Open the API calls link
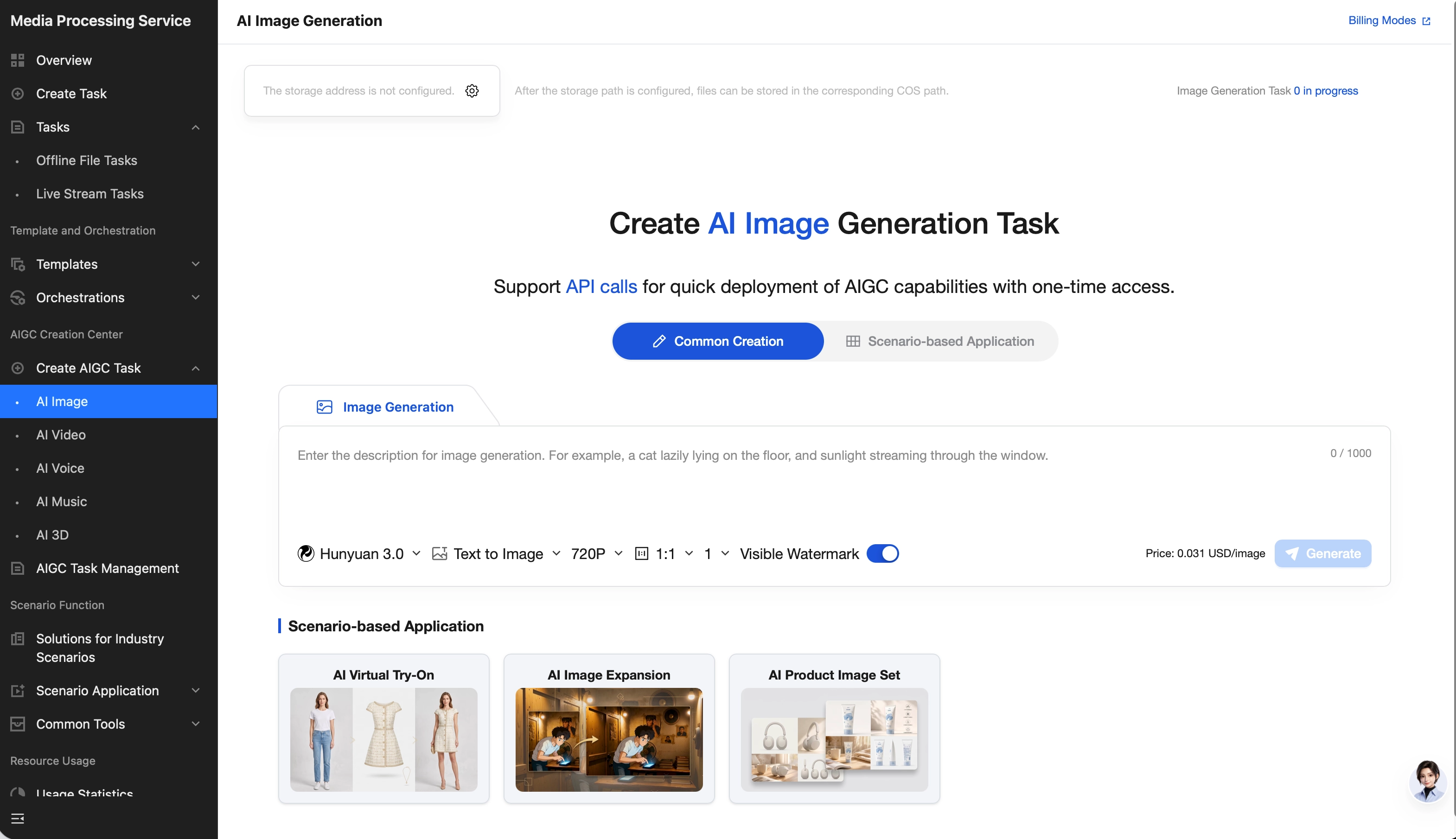This screenshot has width=1456, height=839. point(601,286)
